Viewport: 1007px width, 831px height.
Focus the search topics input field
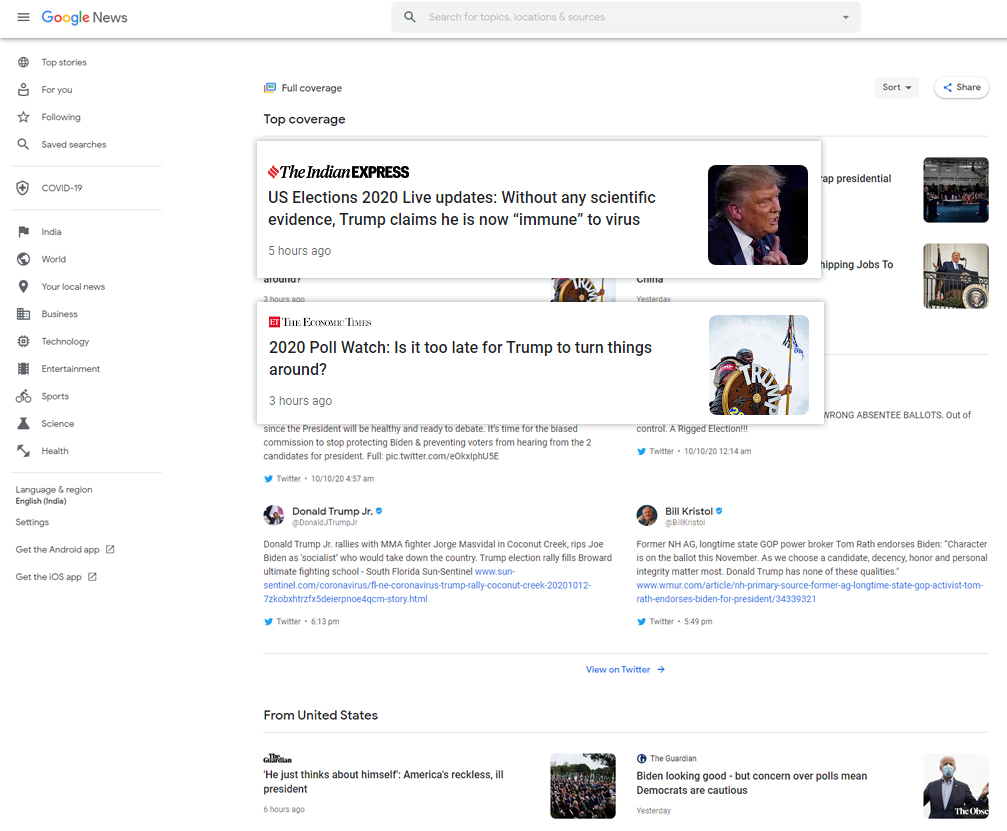coord(626,17)
